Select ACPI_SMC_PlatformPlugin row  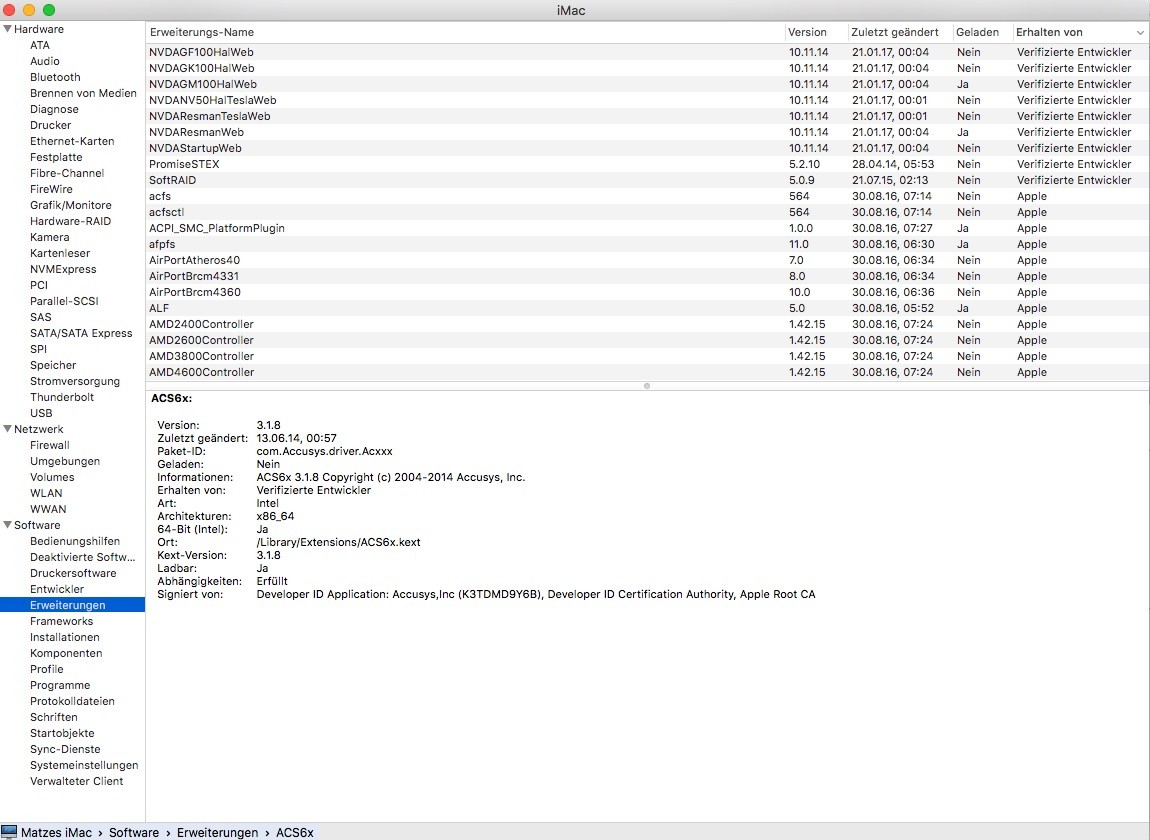tap(648, 228)
